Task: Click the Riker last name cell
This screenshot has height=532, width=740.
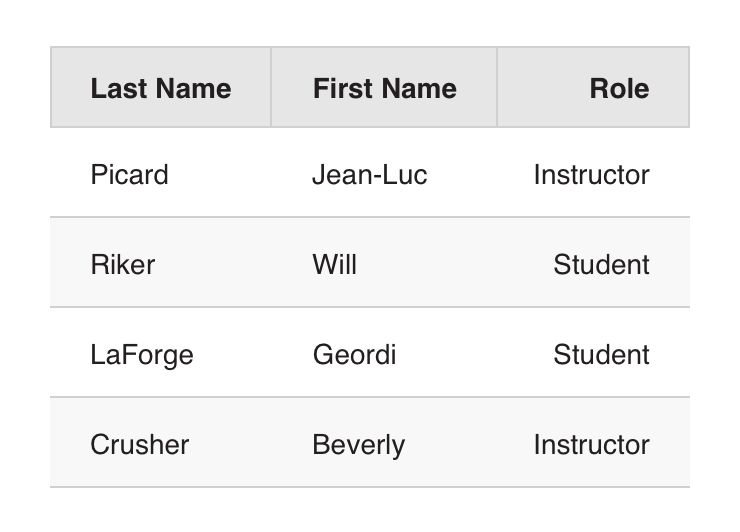Action: click(123, 264)
